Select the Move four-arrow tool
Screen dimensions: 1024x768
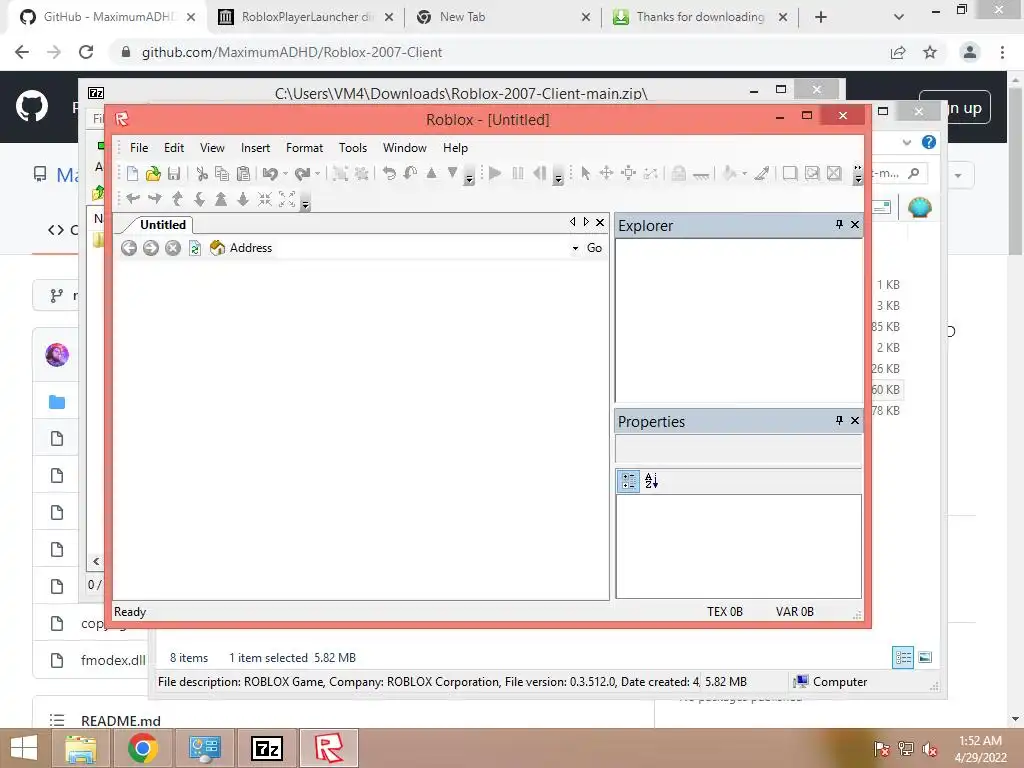point(606,173)
